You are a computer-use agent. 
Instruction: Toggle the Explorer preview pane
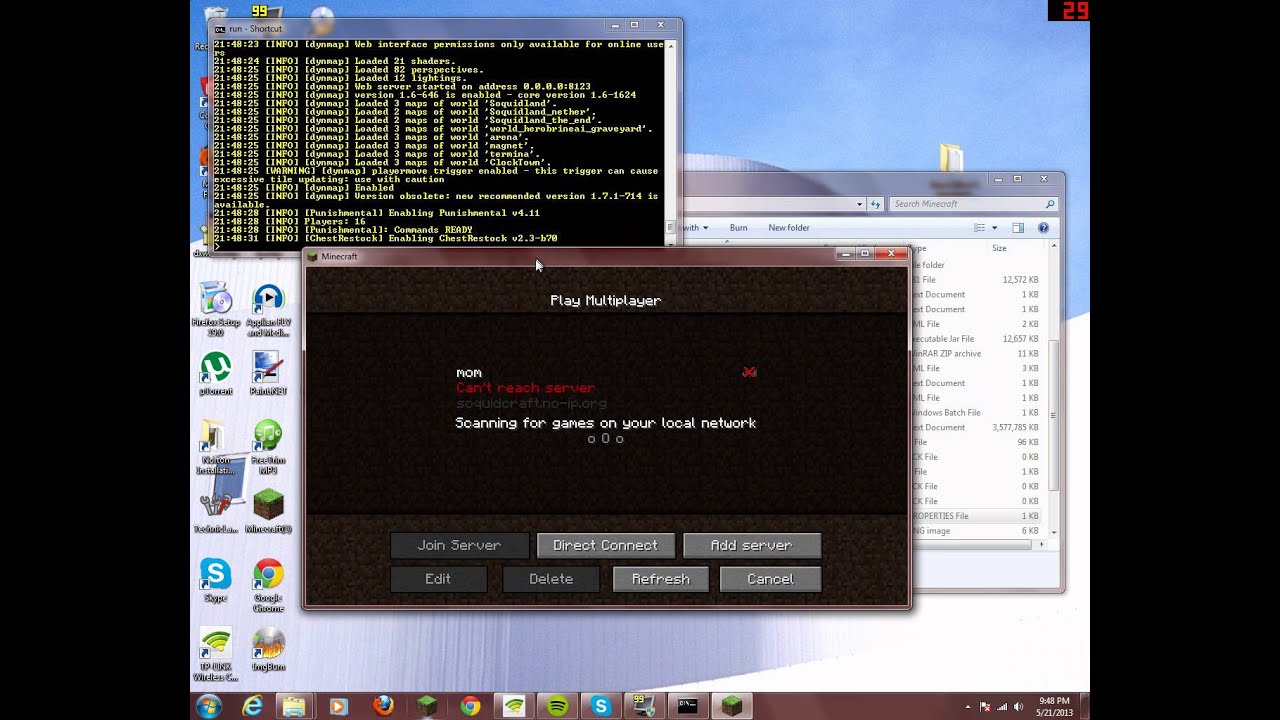(1018, 228)
